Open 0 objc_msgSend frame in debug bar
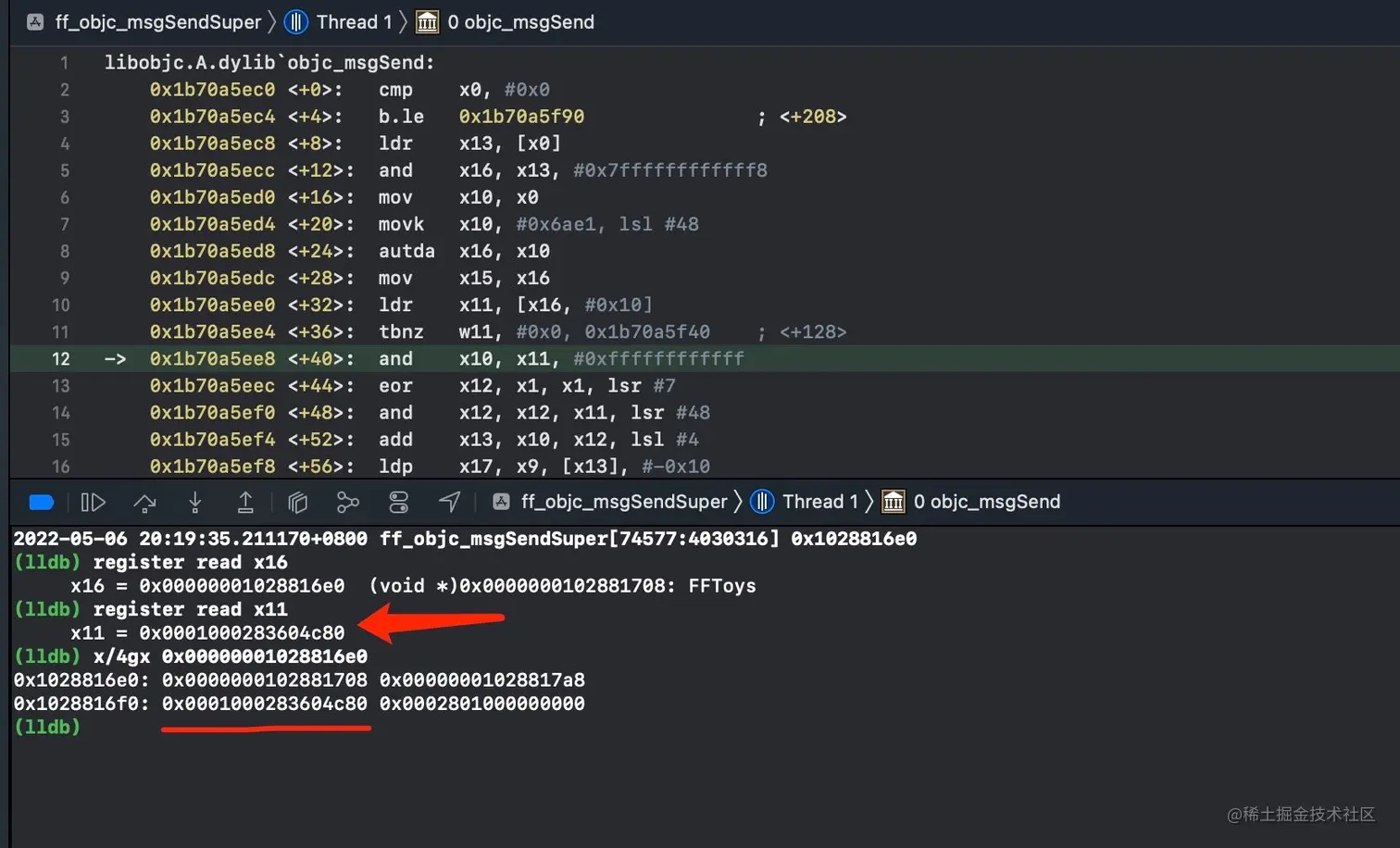This screenshot has width=1400, height=848. coord(987,502)
